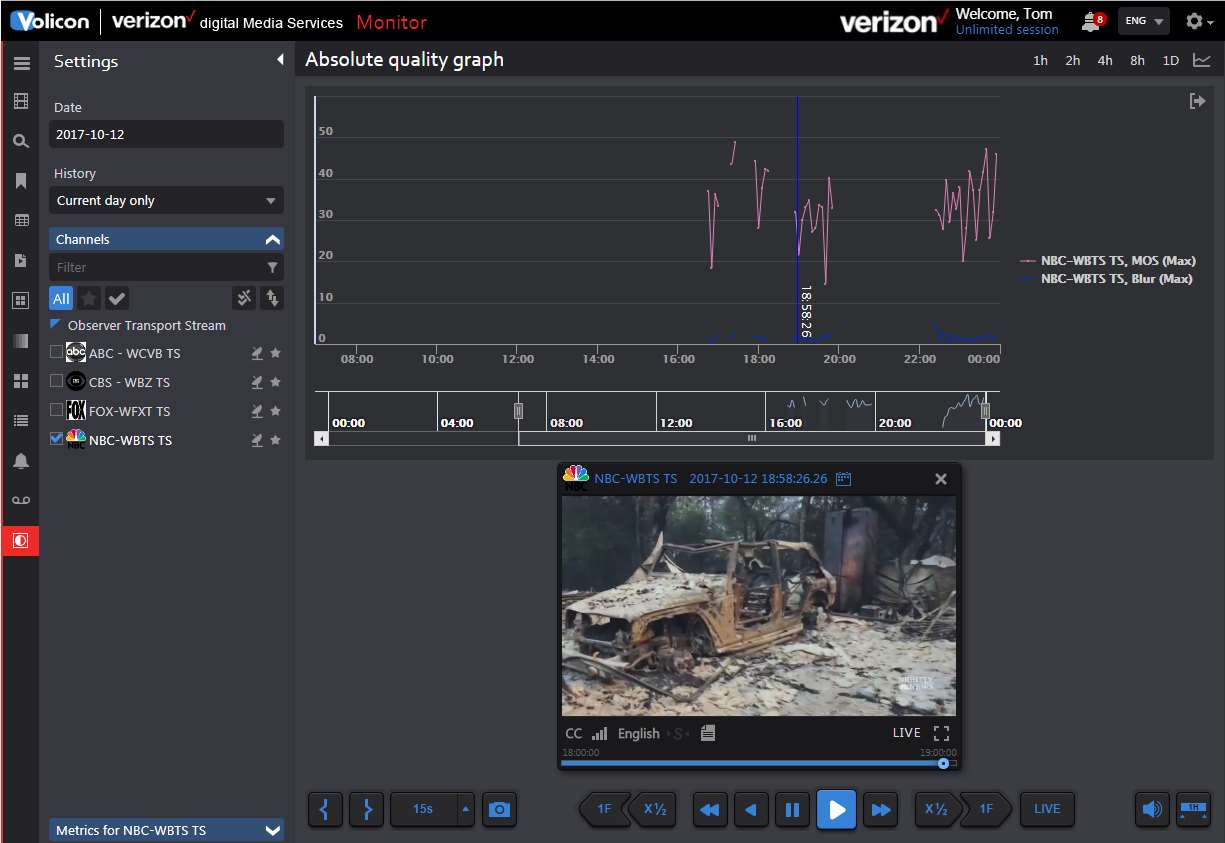The width and height of the screenshot is (1225, 843).
Task: Select the 8h time range
Action: tap(1138, 61)
